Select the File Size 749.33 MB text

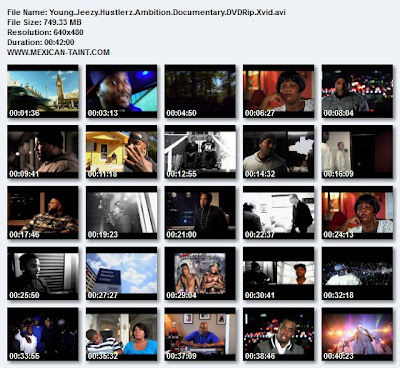coord(44,22)
